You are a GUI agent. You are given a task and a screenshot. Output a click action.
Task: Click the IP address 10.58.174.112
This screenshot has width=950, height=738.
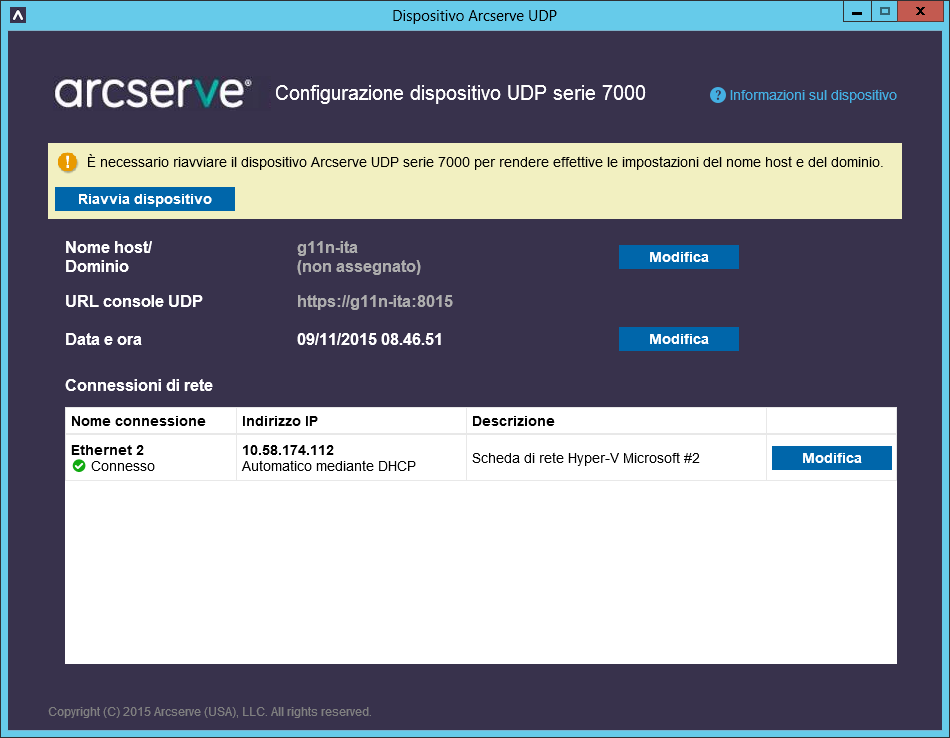[288, 450]
